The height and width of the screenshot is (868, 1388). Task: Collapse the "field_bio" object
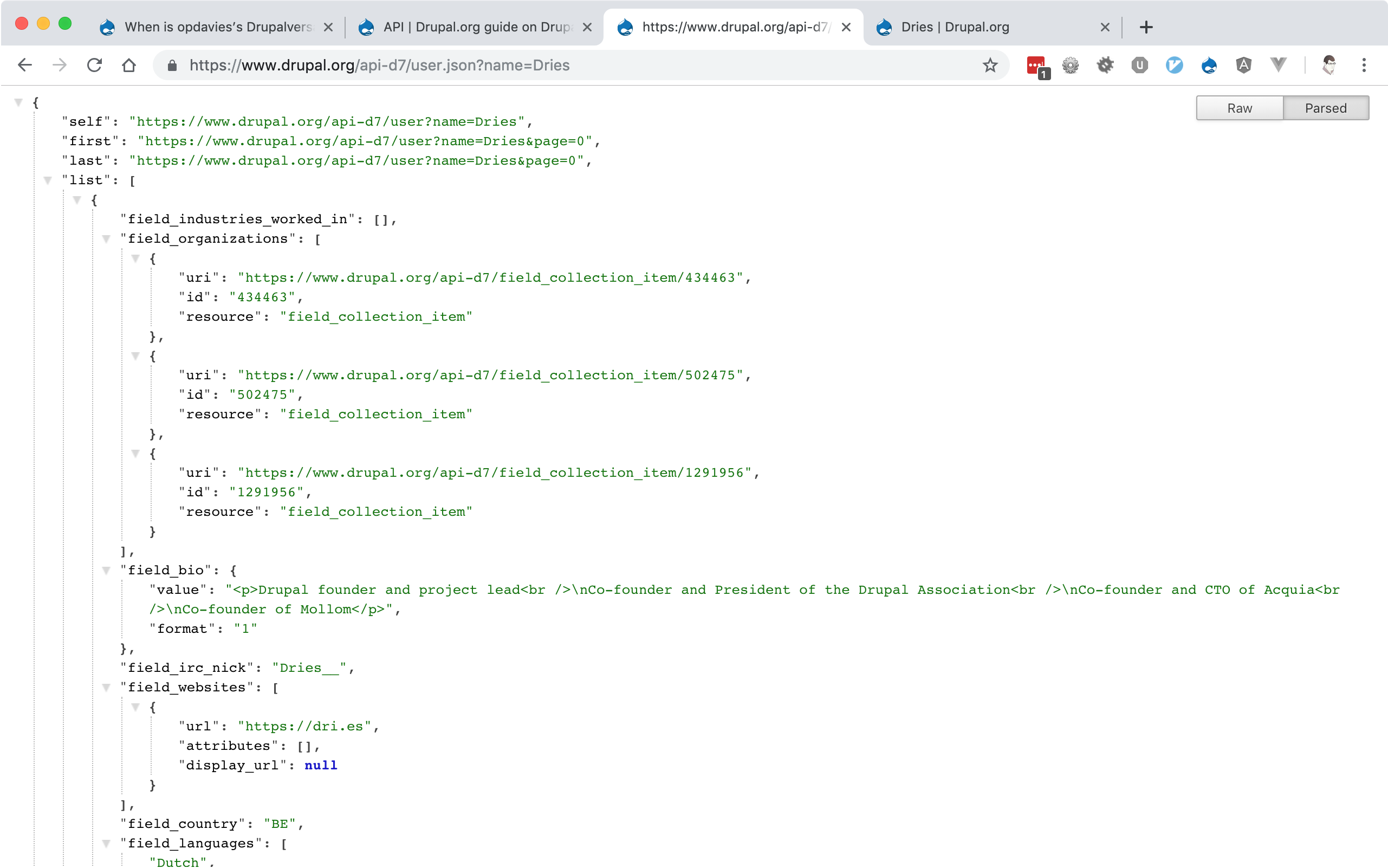(x=106, y=570)
